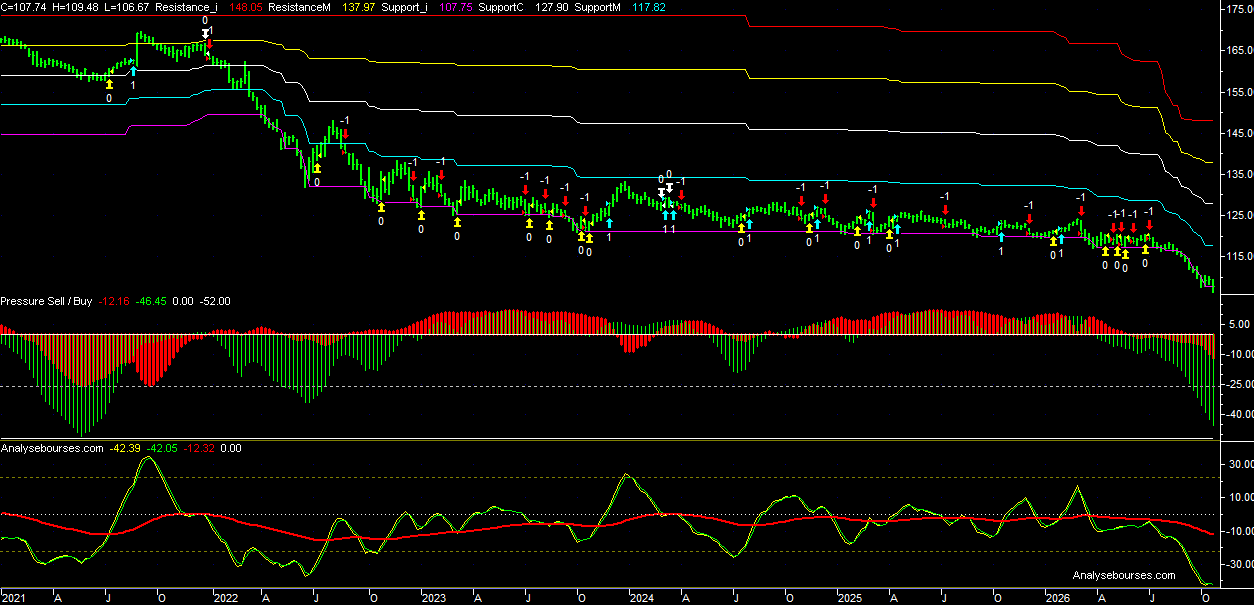1254x605 pixels.
Task: Click the red -12.32 oscillator value
Action: click(198, 448)
